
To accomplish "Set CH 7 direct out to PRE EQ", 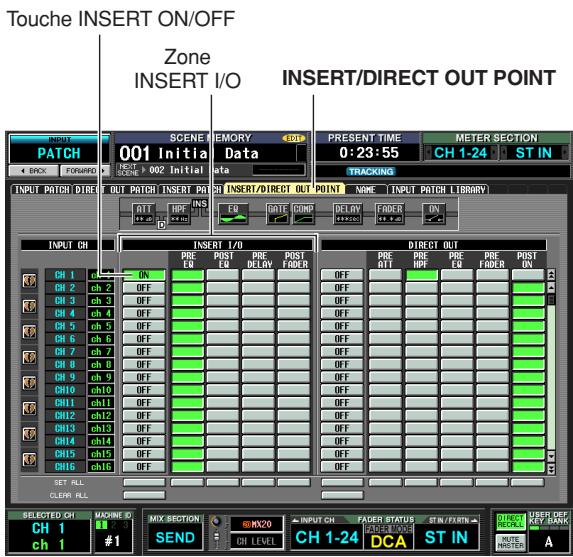I will pyautogui.click(x=457, y=352).
